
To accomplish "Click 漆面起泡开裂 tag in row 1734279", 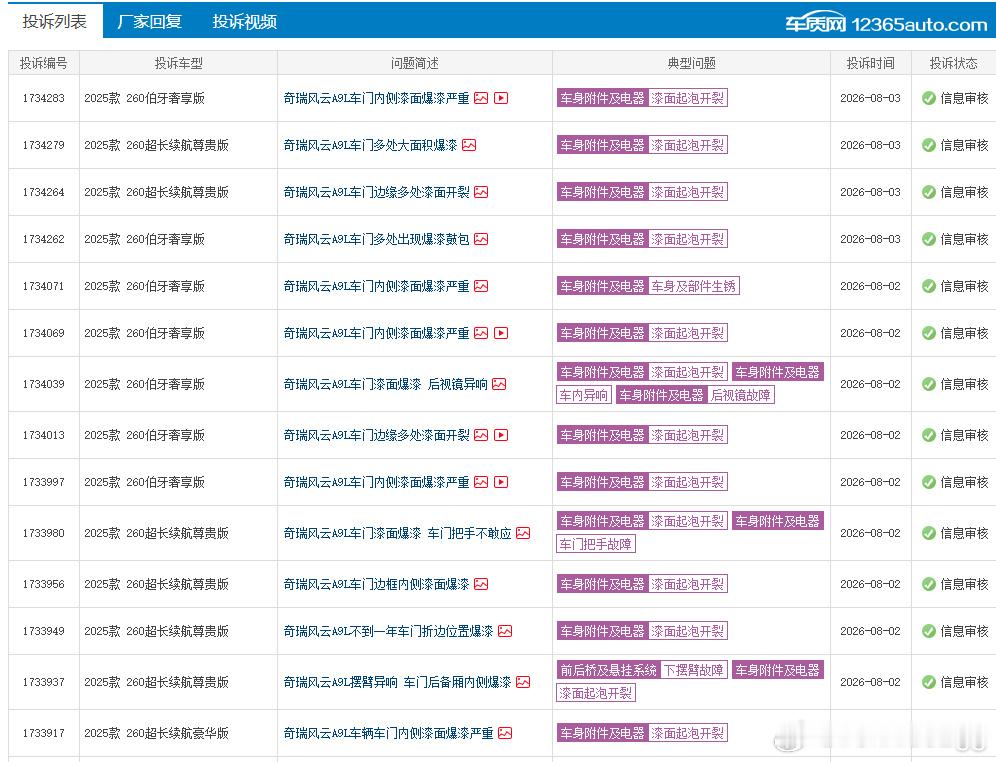I will (x=688, y=145).
